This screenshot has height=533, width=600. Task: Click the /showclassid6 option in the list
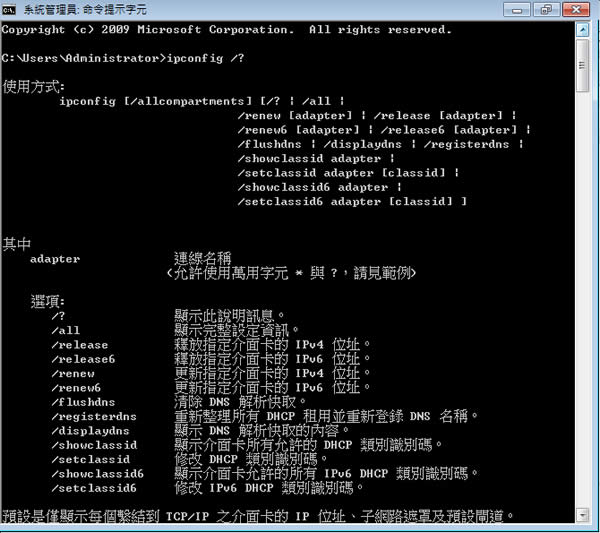click(98, 474)
